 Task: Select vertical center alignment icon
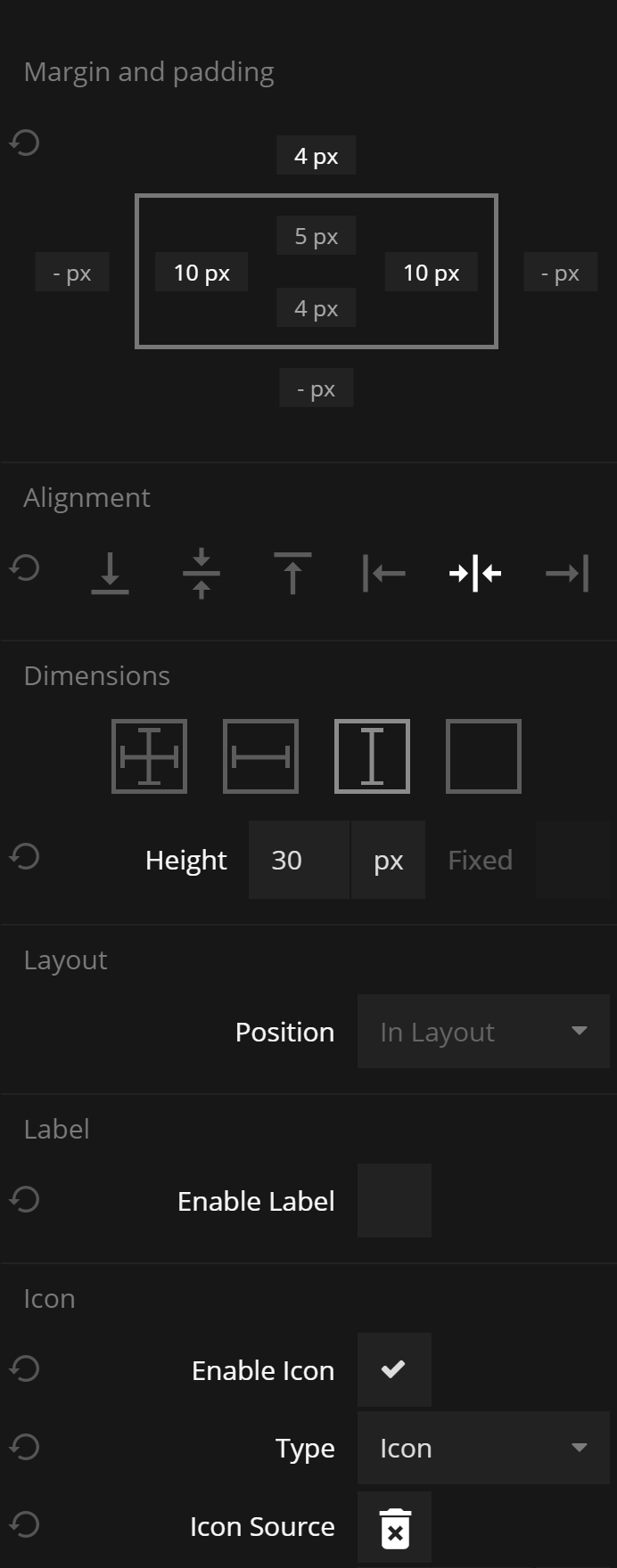point(202,573)
